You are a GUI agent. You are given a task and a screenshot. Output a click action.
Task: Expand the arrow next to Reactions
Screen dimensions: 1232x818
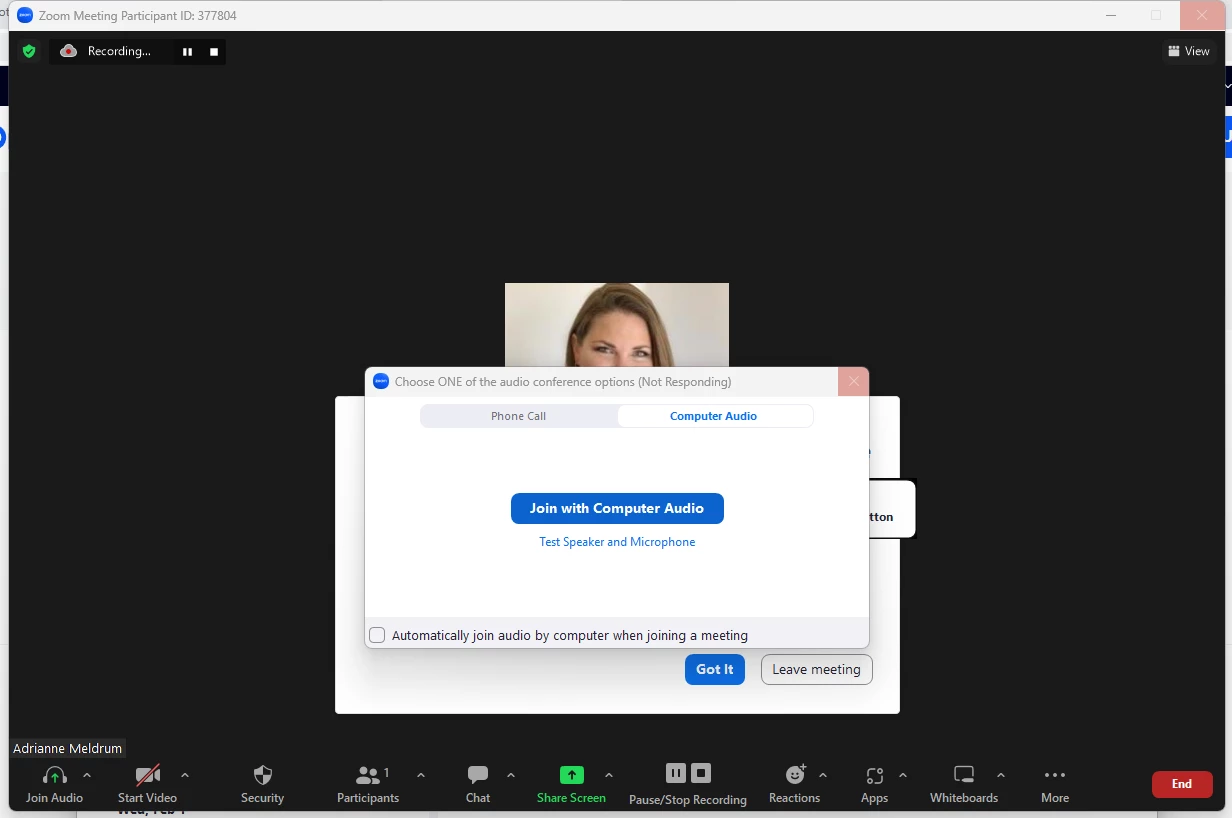(823, 775)
